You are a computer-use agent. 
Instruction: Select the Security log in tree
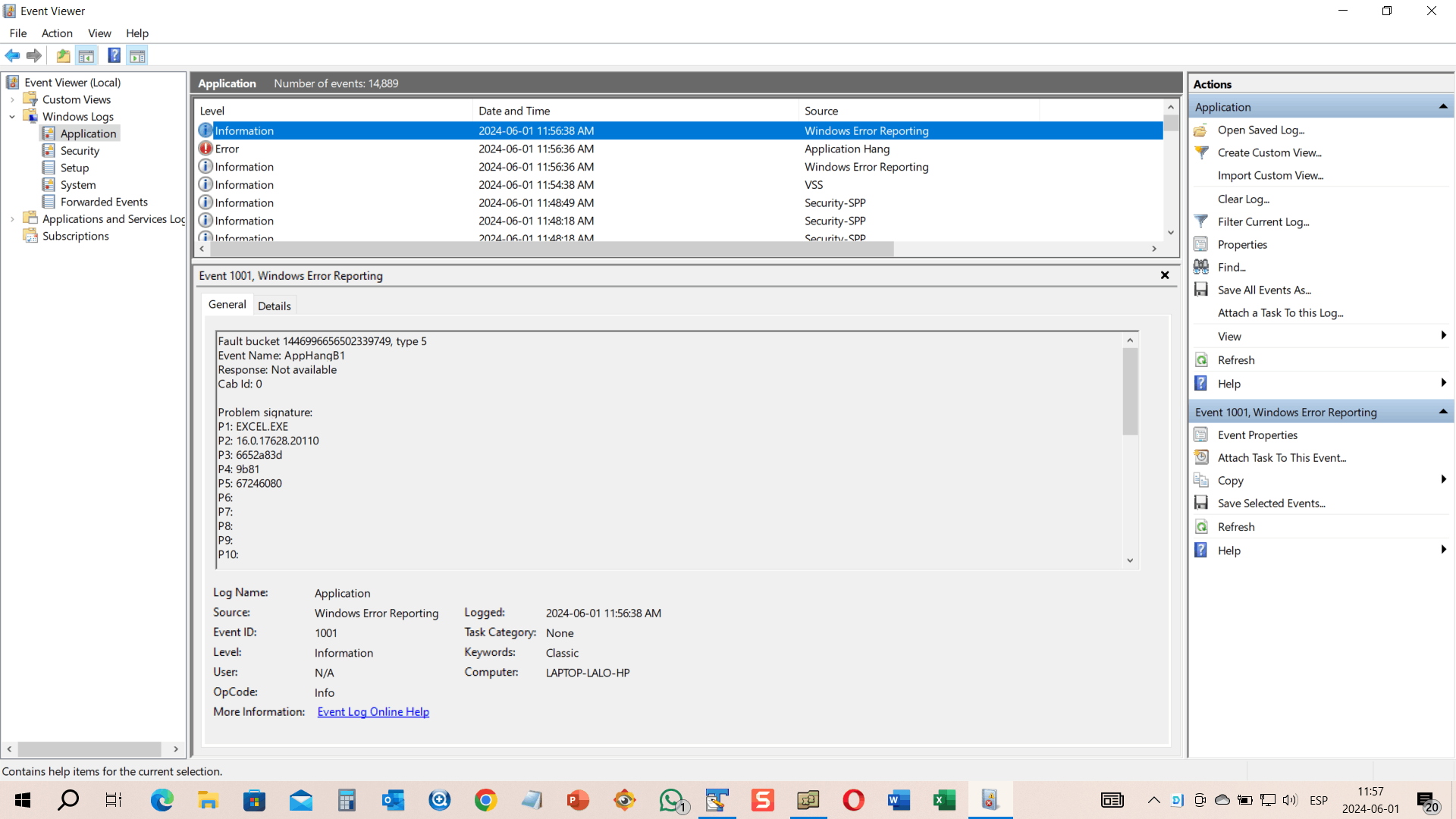[80, 151]
